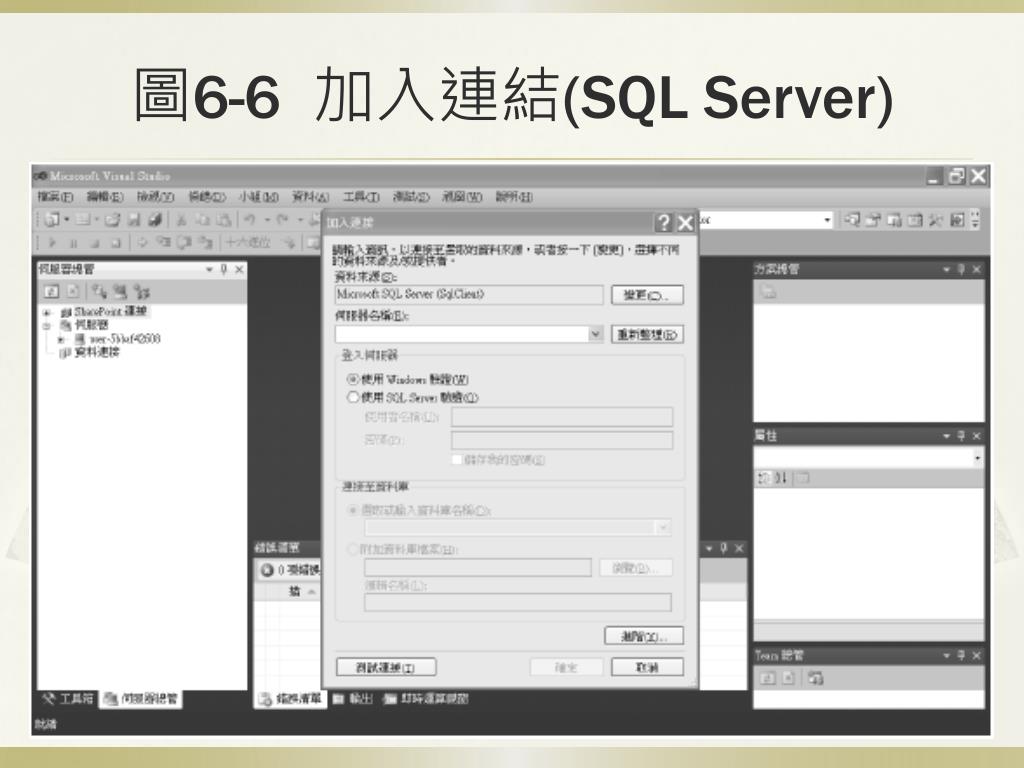Switch to the 工具箱 tab
The height and width of the screenshot is (768, 1024).
coord(68,699)
